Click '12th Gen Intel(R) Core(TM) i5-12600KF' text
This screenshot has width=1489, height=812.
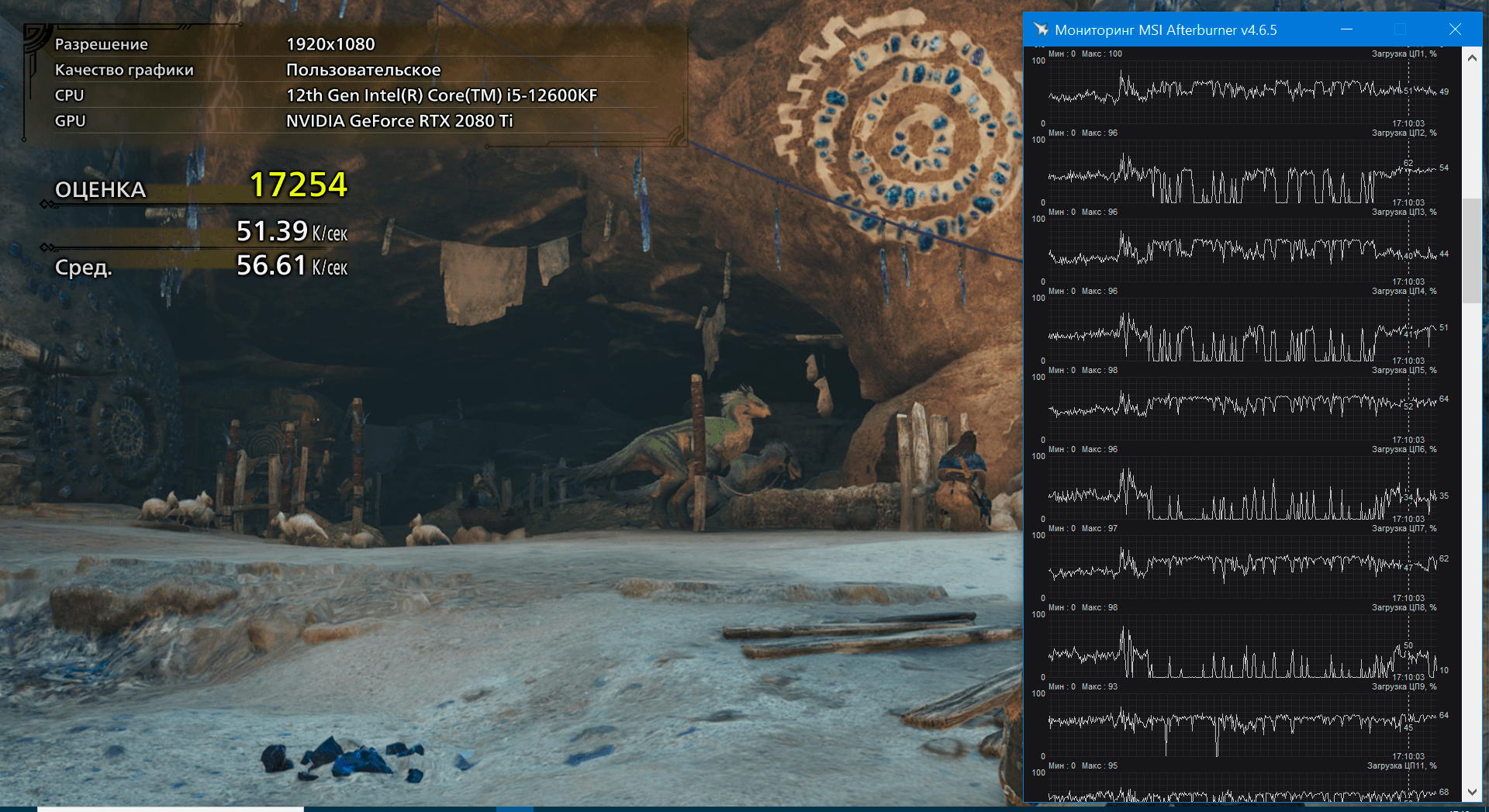tap(442, 95)
